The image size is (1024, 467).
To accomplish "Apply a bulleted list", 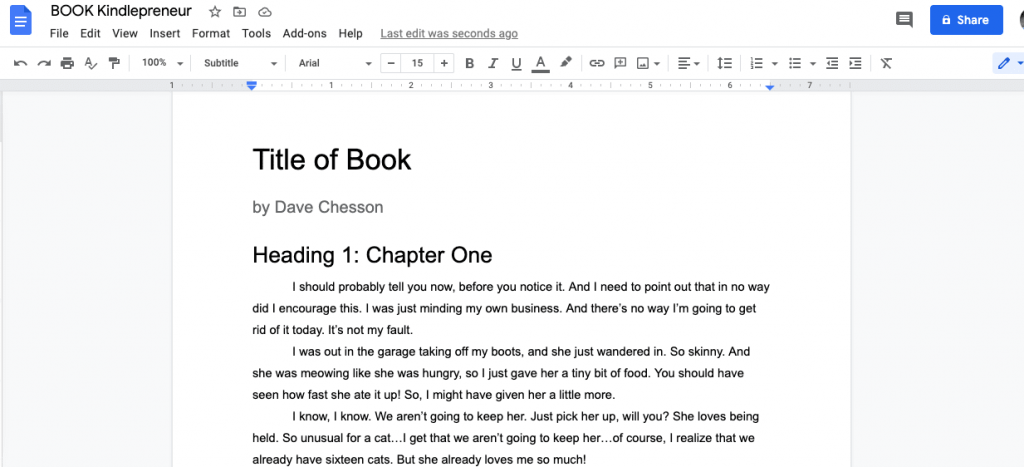I will tap(795, 63).
